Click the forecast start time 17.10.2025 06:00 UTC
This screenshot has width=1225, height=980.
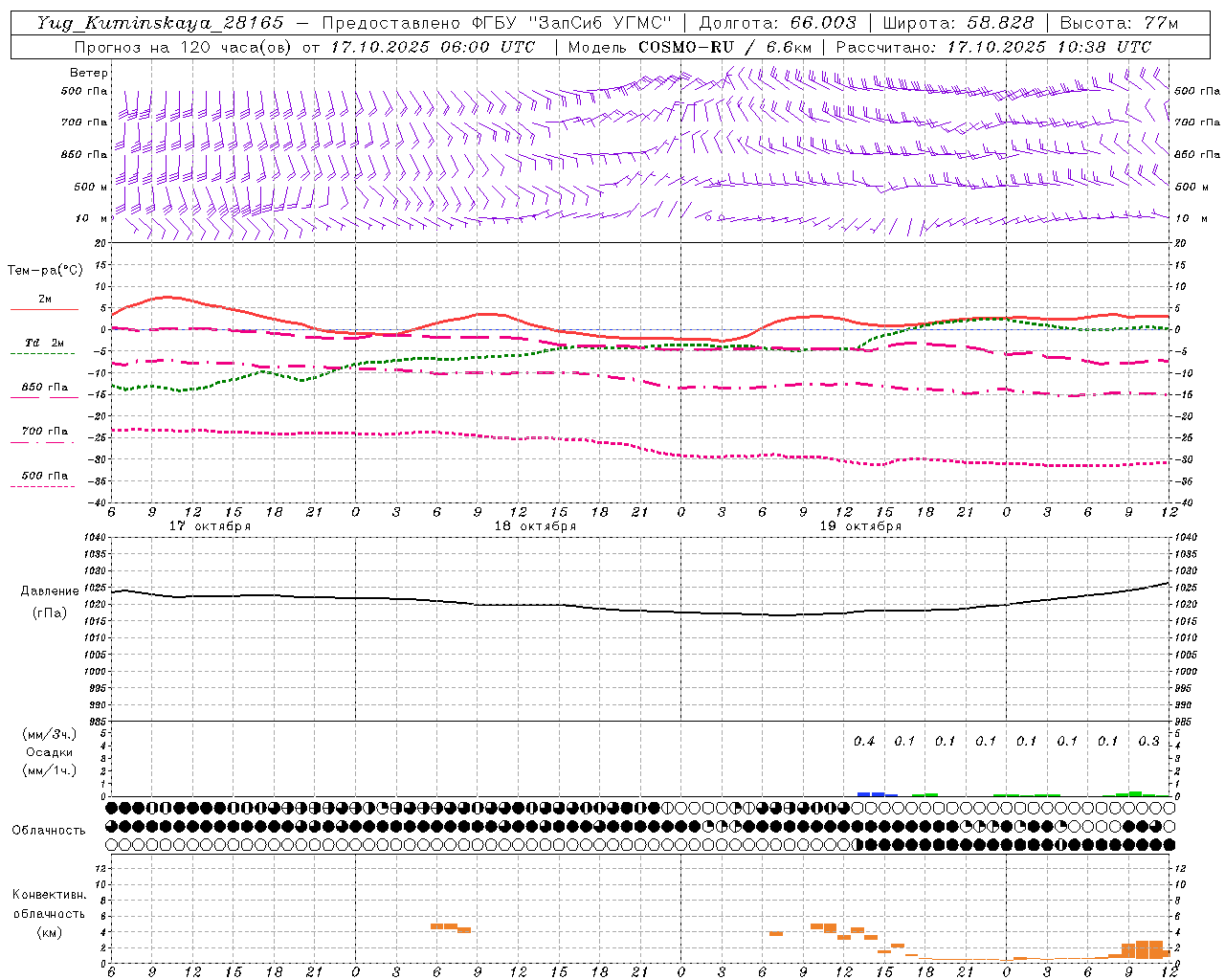click(x=432, y=47)
